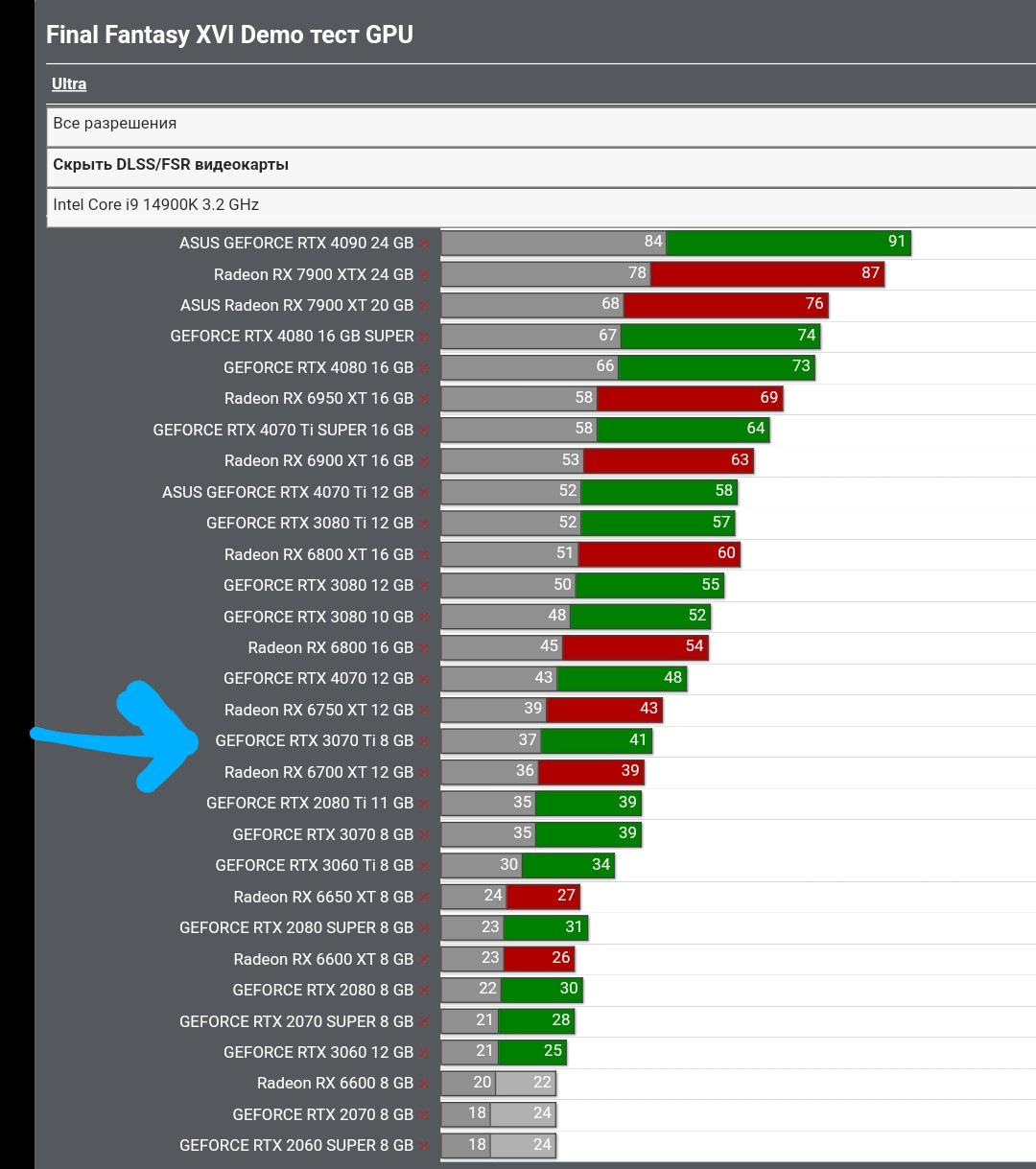Remove GeForce RTX 4080 16 GB SUPER entry
This screenshot has height=1169, width=1036.
(424, 338)
